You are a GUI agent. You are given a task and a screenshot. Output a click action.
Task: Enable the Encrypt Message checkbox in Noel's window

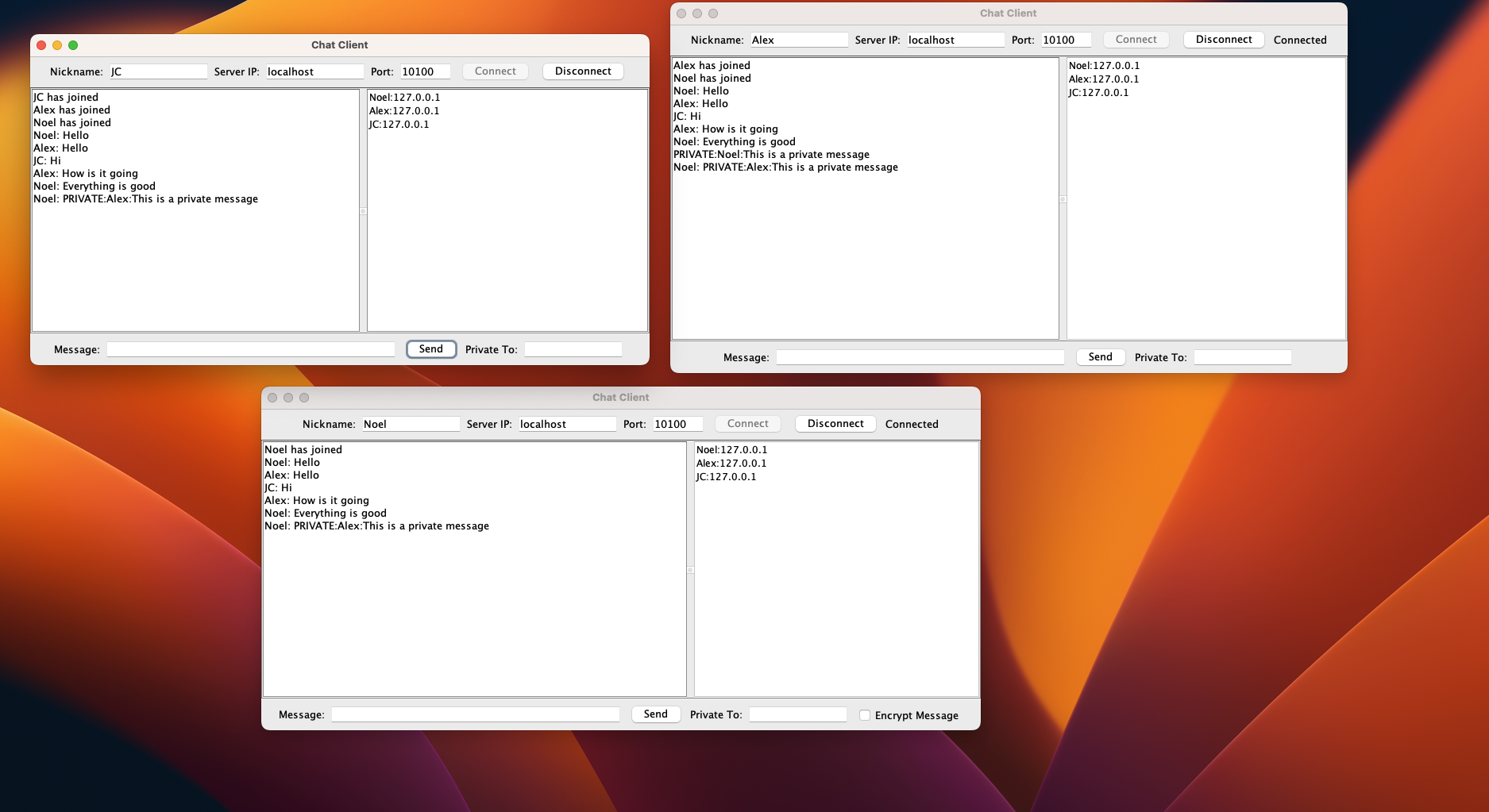865,715
